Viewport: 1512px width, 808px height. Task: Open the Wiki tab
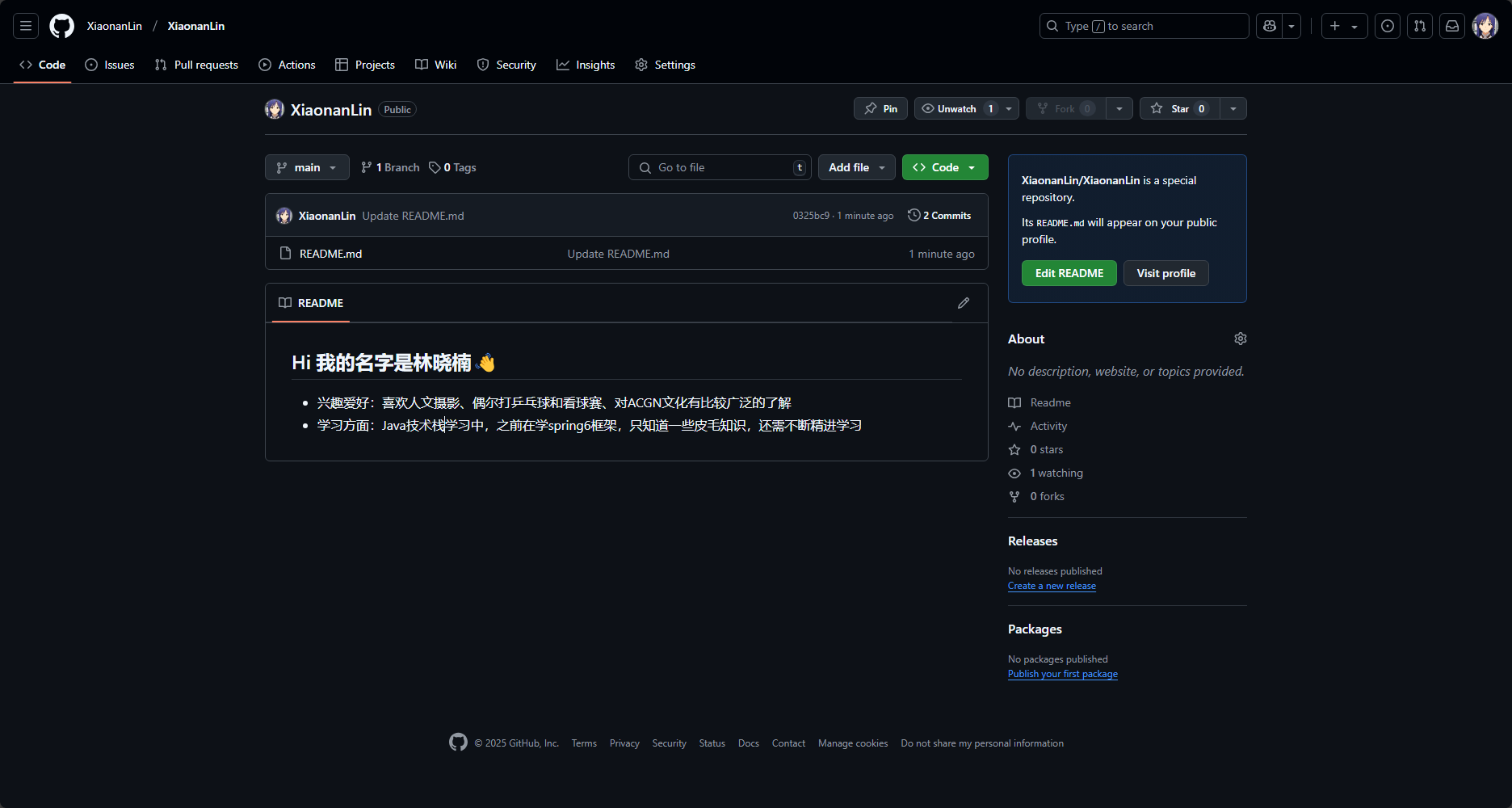pyautogui.click(x=436, y=65)
